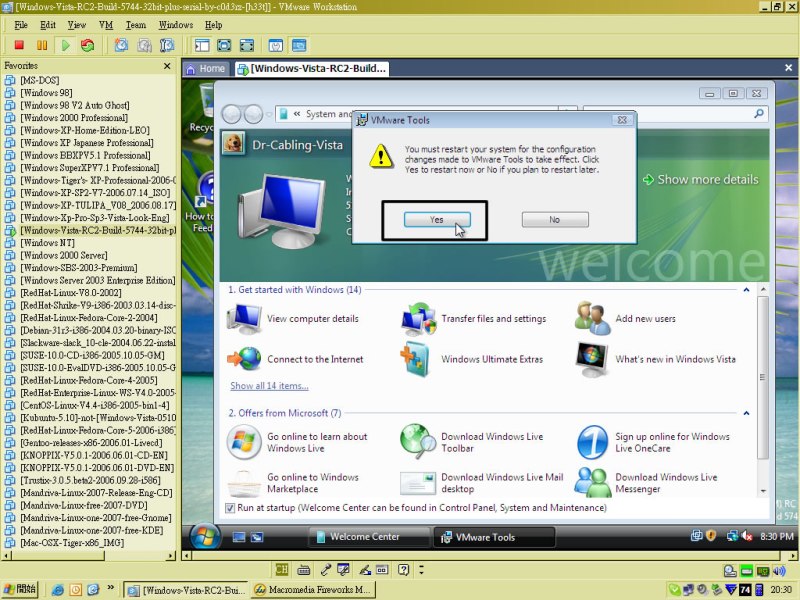
Task: Click the Vista Start orb
Action: (x=205, y=537)
